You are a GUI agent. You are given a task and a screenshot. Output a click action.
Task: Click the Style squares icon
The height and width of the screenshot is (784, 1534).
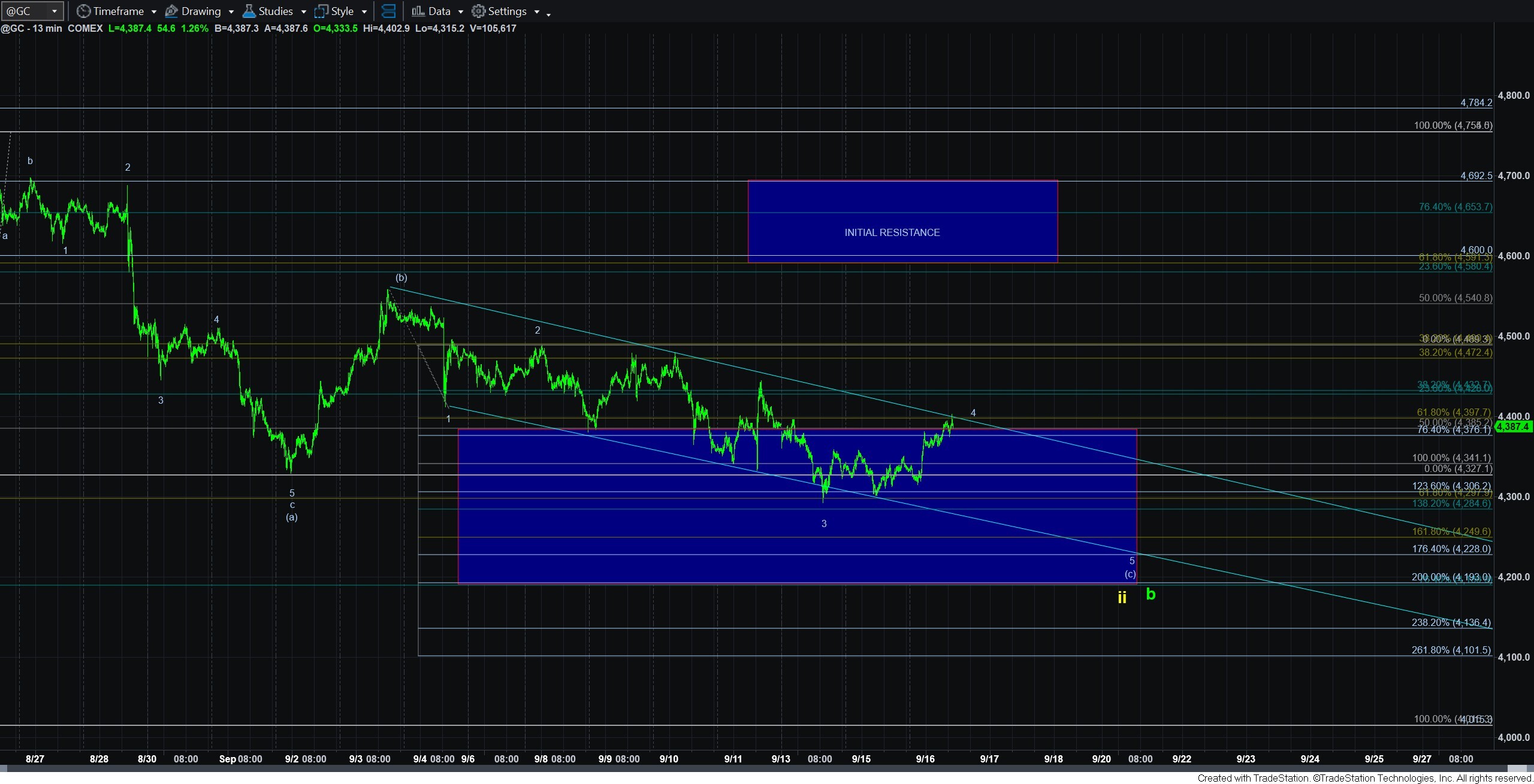[x=321, y=11]
